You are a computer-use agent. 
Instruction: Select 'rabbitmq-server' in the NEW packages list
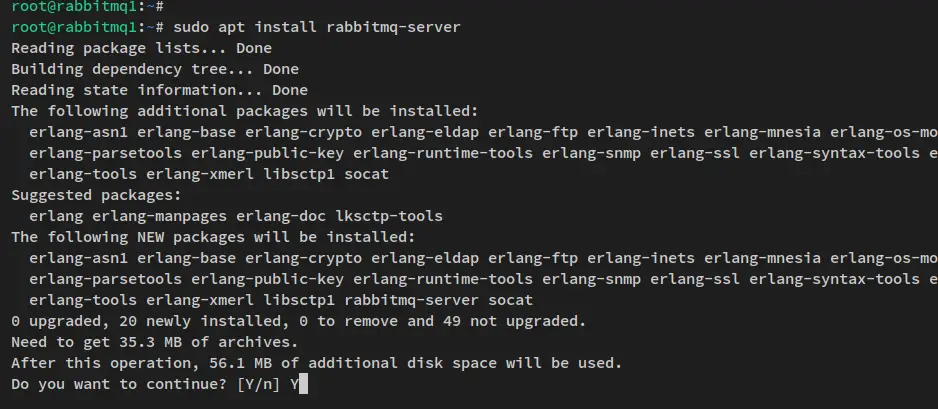click(412, 300)
